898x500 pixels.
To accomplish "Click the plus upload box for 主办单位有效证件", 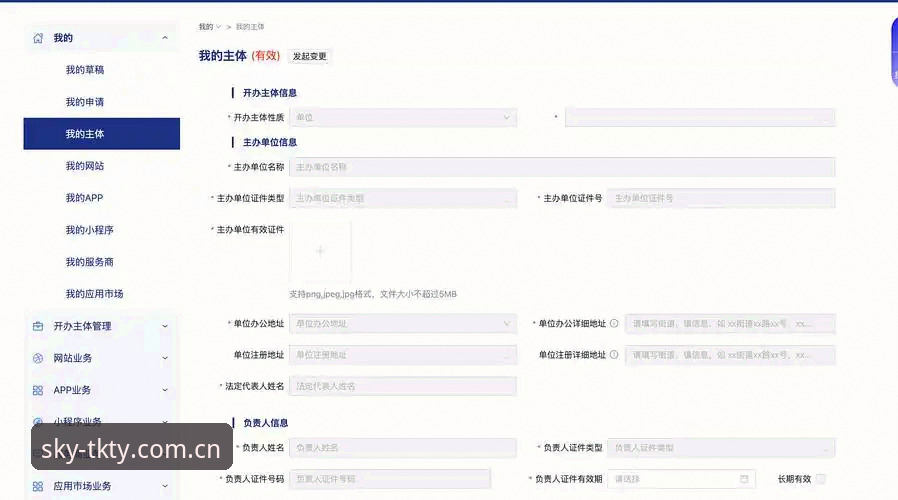I will pos(321,251).
